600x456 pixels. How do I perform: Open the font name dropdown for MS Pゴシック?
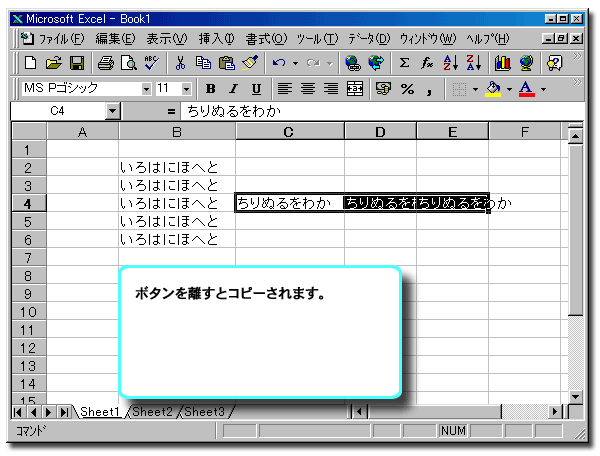pyautogui.click(x=146, y=89)
